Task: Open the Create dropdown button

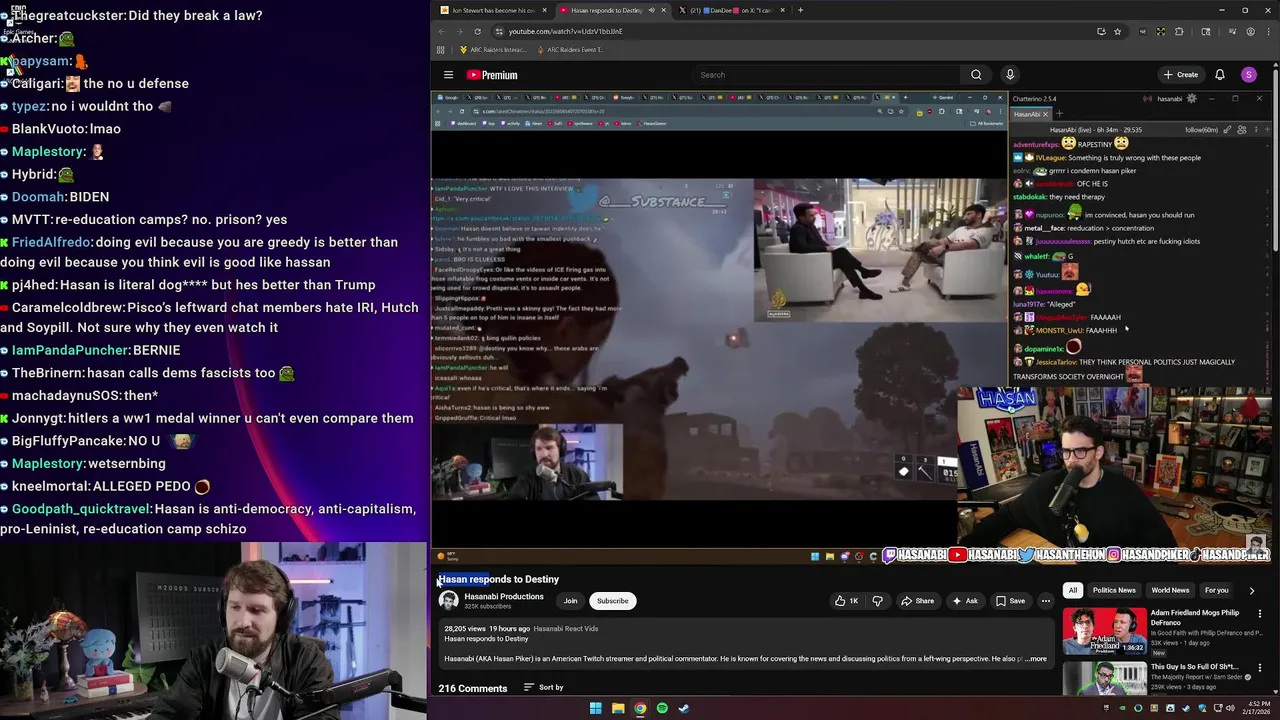Action: [1180, 75]
